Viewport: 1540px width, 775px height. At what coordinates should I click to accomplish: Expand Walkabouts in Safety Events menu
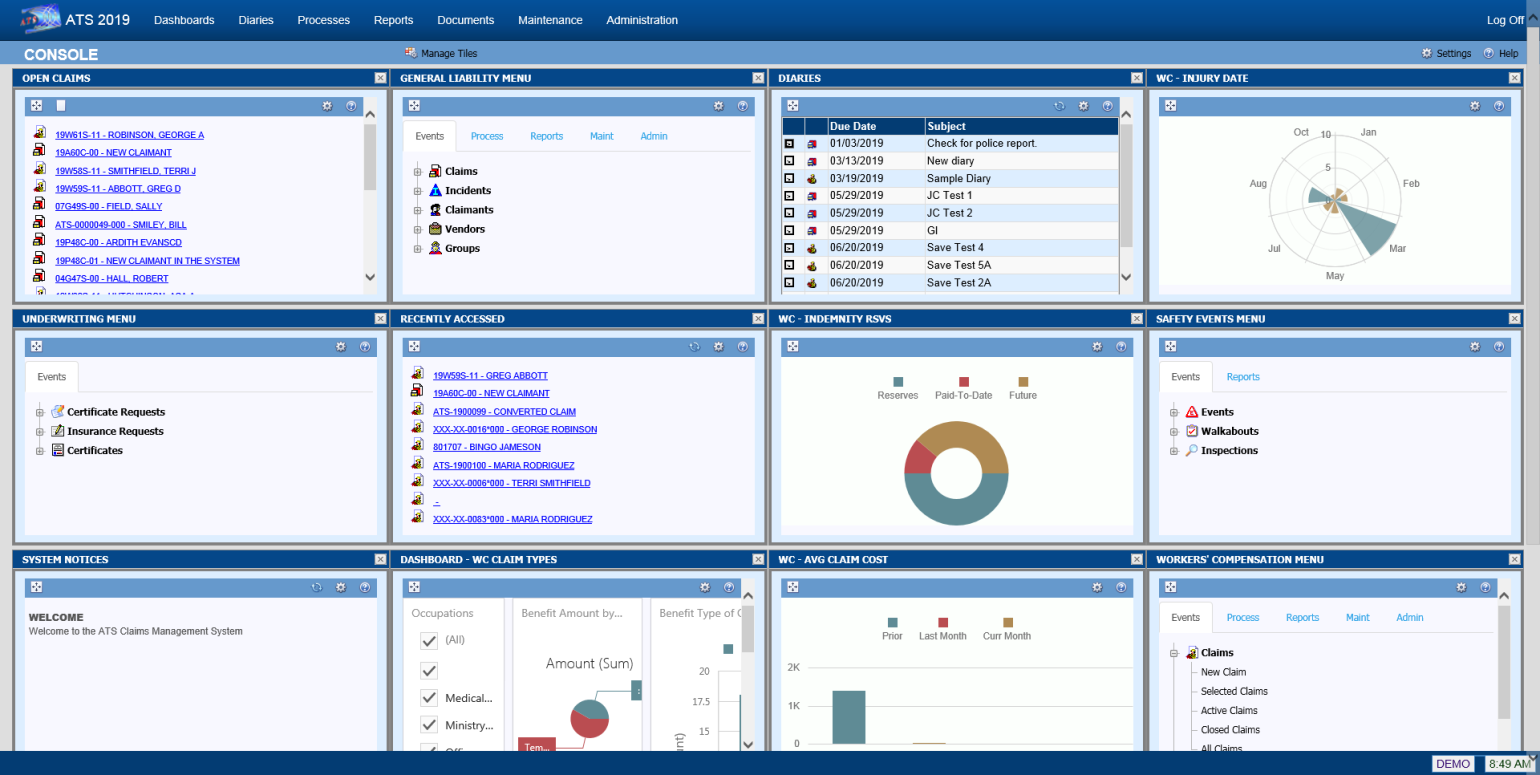pyautogui.click(x=1174, y=432)
